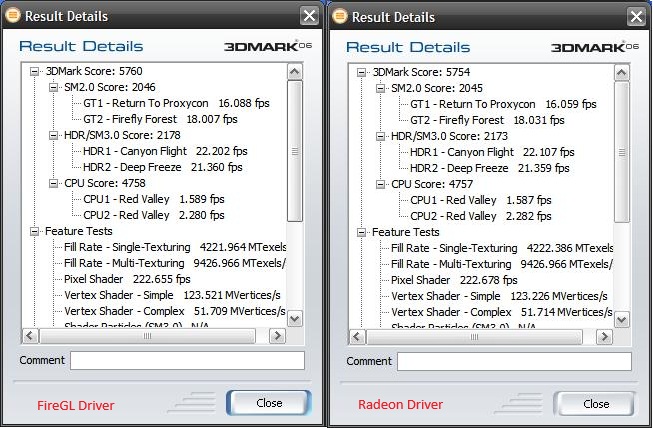The width and height of the screenshot is (653, 428).
Task: Click up arrow on right window's vertical scrollbar
Action: coord(621,72)
